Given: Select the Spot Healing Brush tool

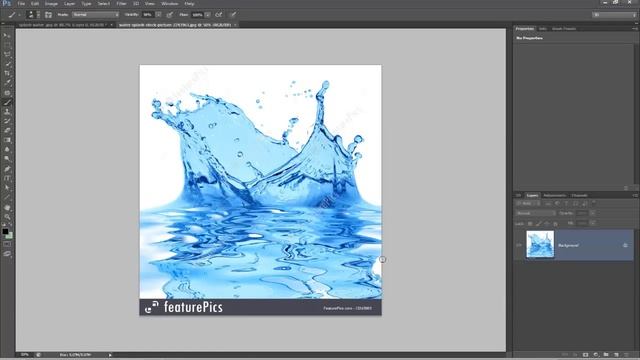Looking at the screenshot, I should pos(7,93).
